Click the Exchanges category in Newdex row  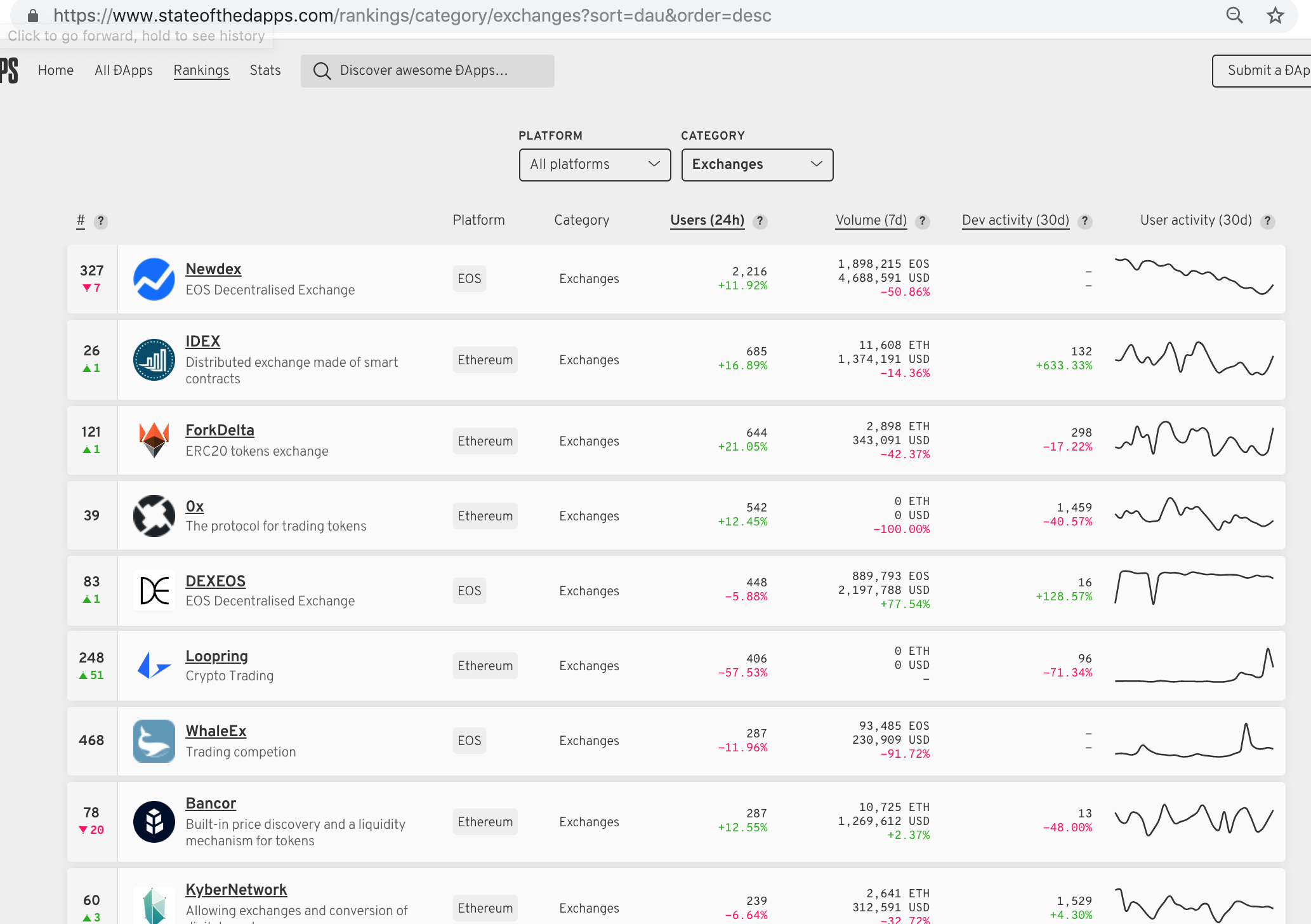tap(589, 279)
